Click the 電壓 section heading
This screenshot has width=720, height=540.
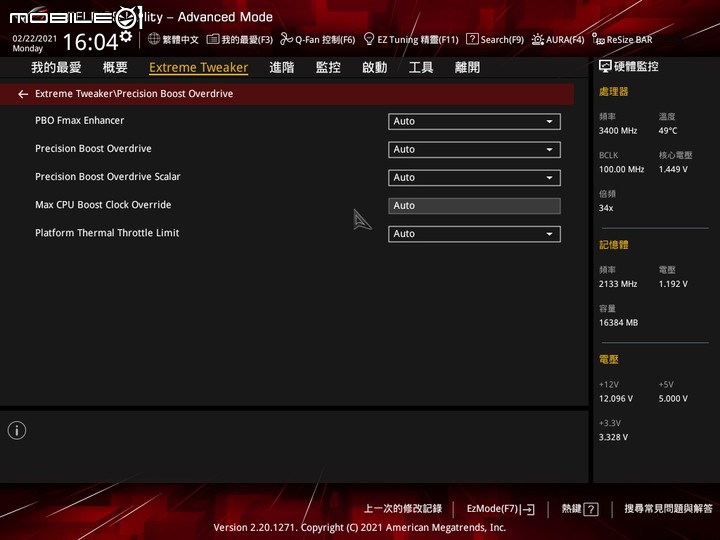pyautogui.click(x=608, y=359)
